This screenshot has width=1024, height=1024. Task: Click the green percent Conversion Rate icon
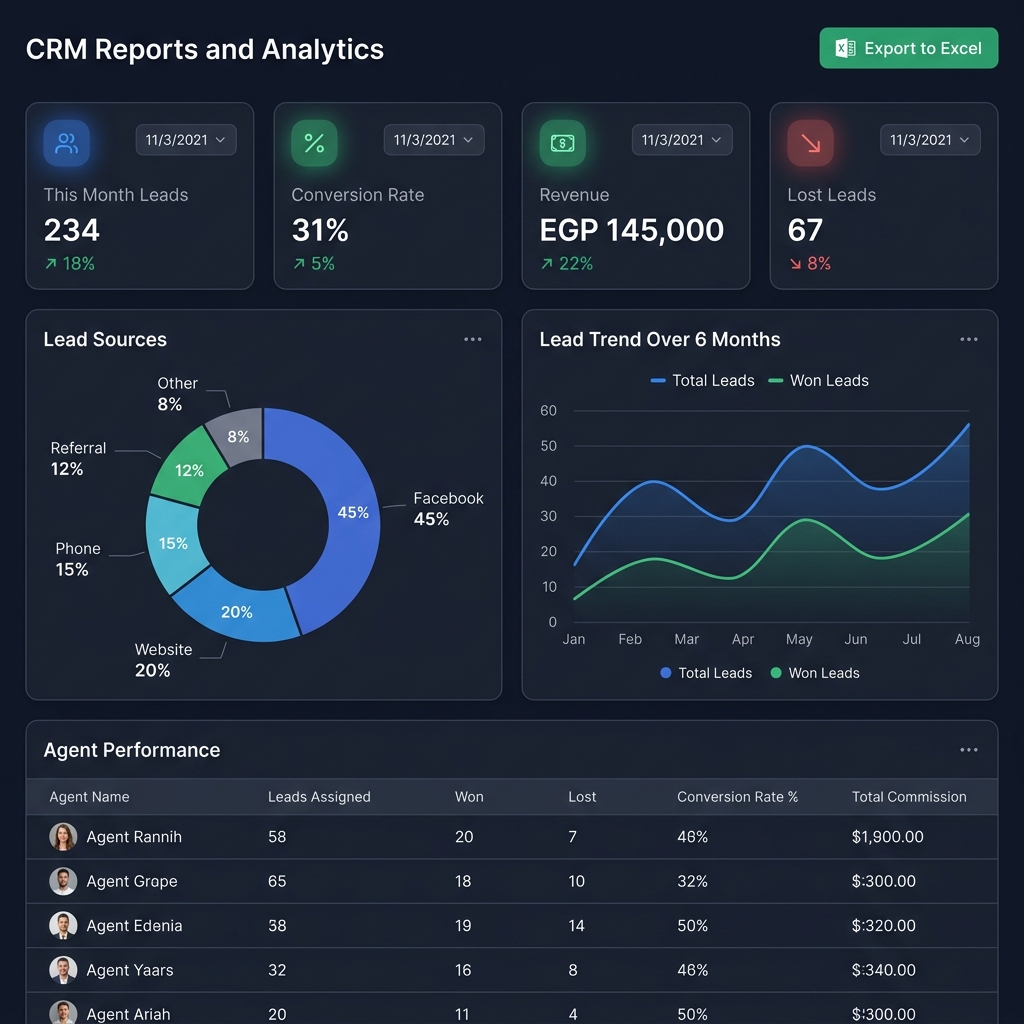coord(314,142)
